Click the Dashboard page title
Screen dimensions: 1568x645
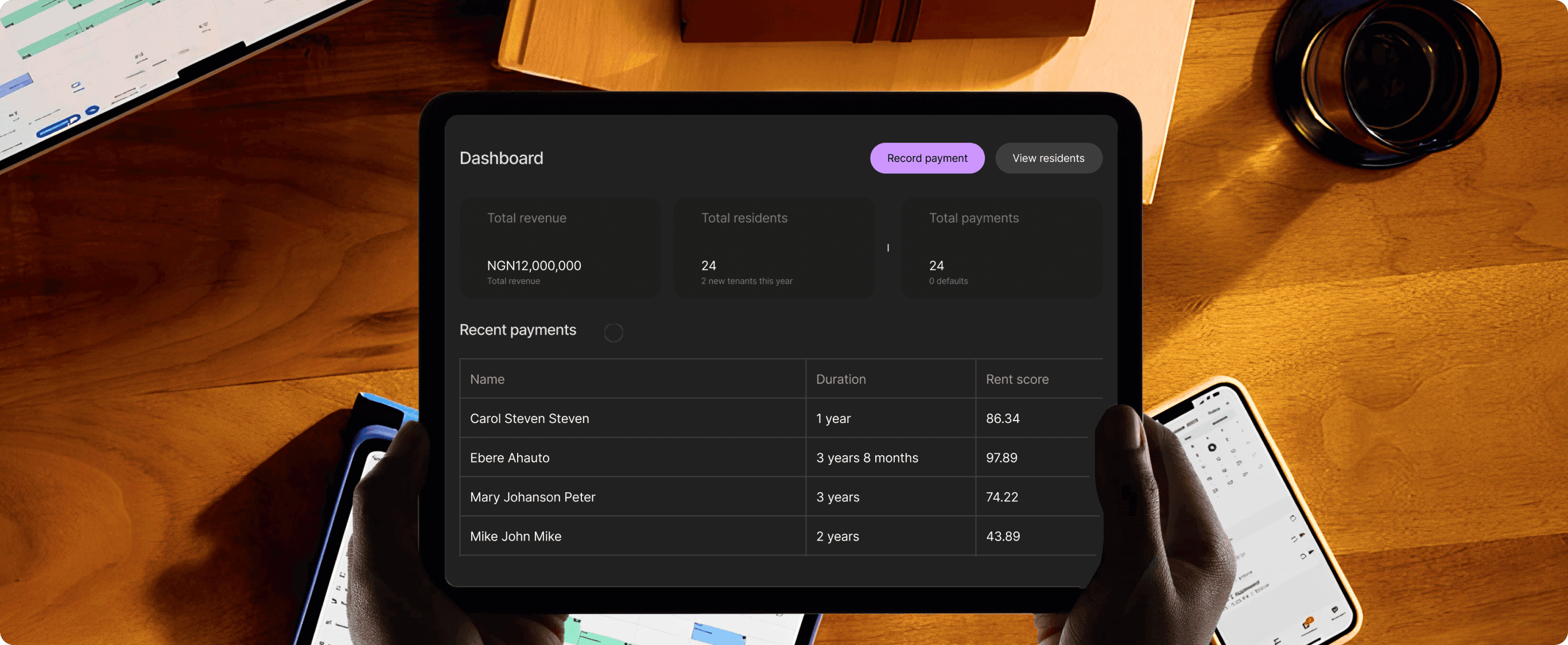tap(501, 158)
